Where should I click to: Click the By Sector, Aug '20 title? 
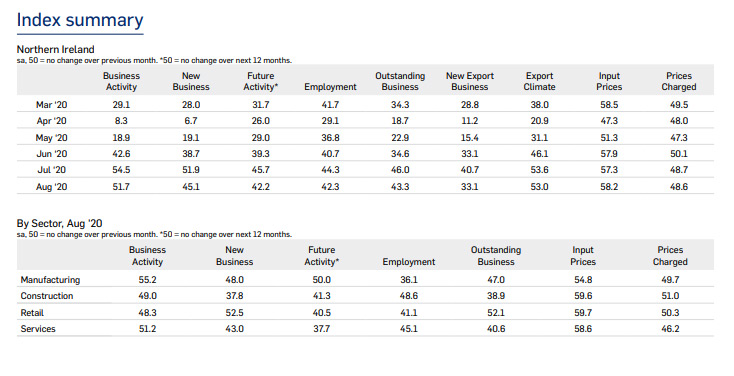click(59, 223)
